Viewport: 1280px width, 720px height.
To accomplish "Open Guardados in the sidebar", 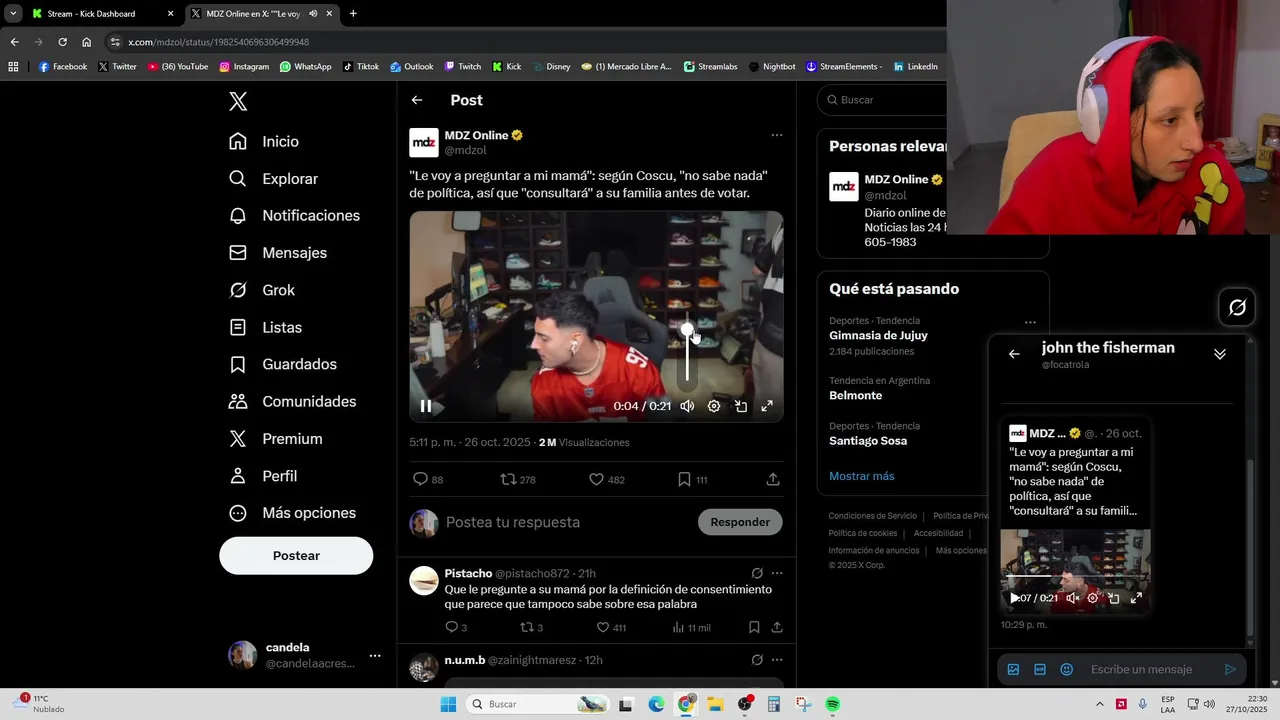I will pyautogui.click(x=283, y=364).
